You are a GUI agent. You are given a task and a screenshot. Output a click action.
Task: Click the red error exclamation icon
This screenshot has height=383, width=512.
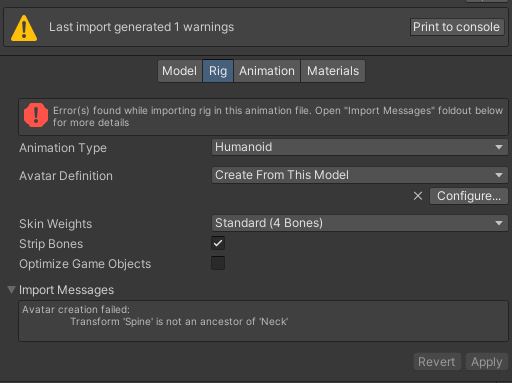(x=36, y=115)
